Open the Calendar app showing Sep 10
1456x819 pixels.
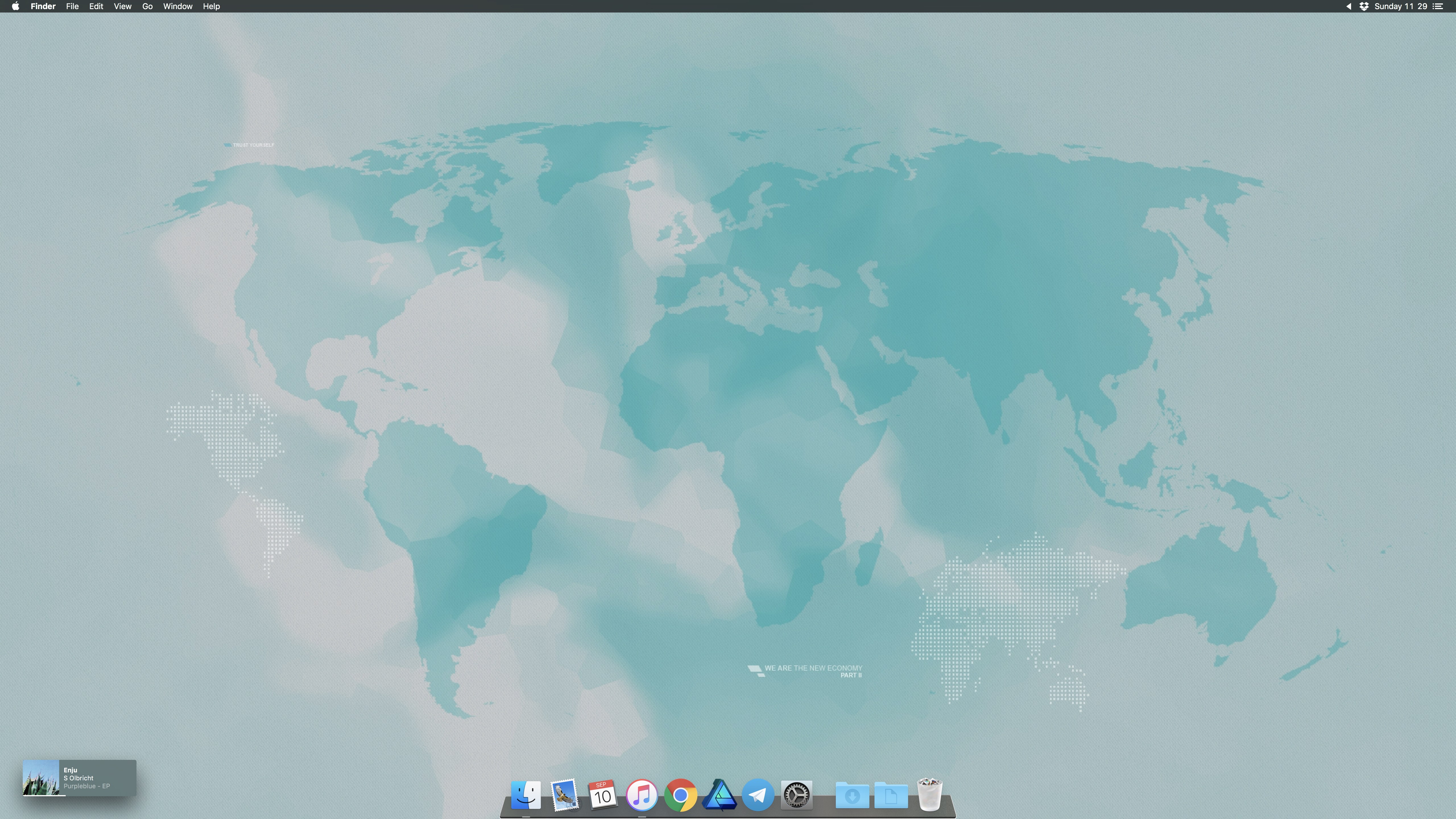[x=603, y=795]
